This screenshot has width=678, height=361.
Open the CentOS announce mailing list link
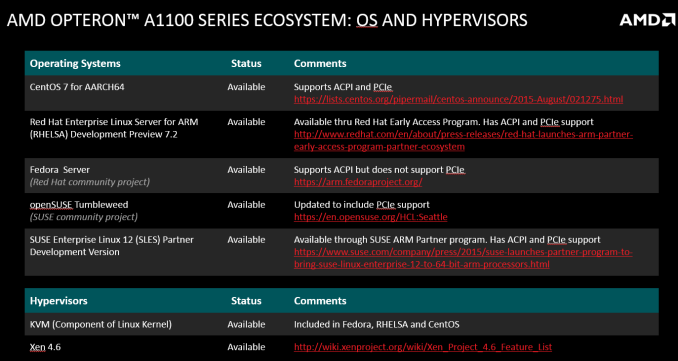[x=458, y=99]
